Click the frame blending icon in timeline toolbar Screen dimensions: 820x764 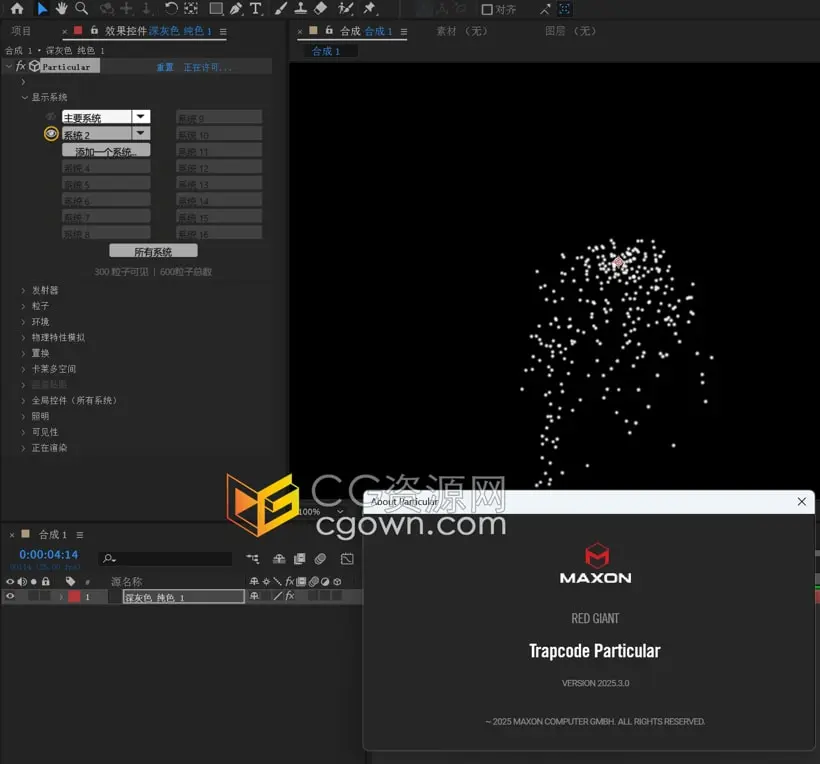[x=300, y=559]
